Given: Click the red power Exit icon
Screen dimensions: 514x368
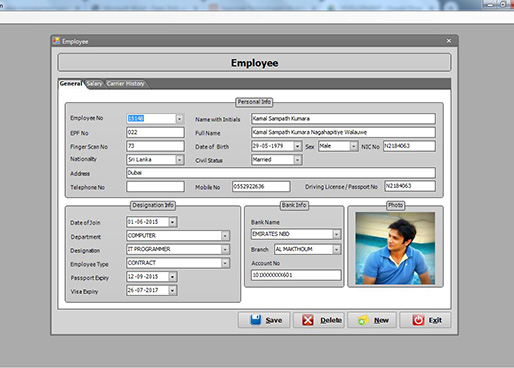Looking at the screenshot, I should click(x=418, y=320).
